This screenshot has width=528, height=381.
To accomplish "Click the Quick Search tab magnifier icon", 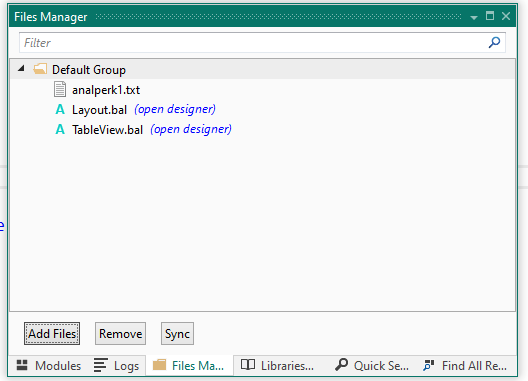I will coord(341,364).
